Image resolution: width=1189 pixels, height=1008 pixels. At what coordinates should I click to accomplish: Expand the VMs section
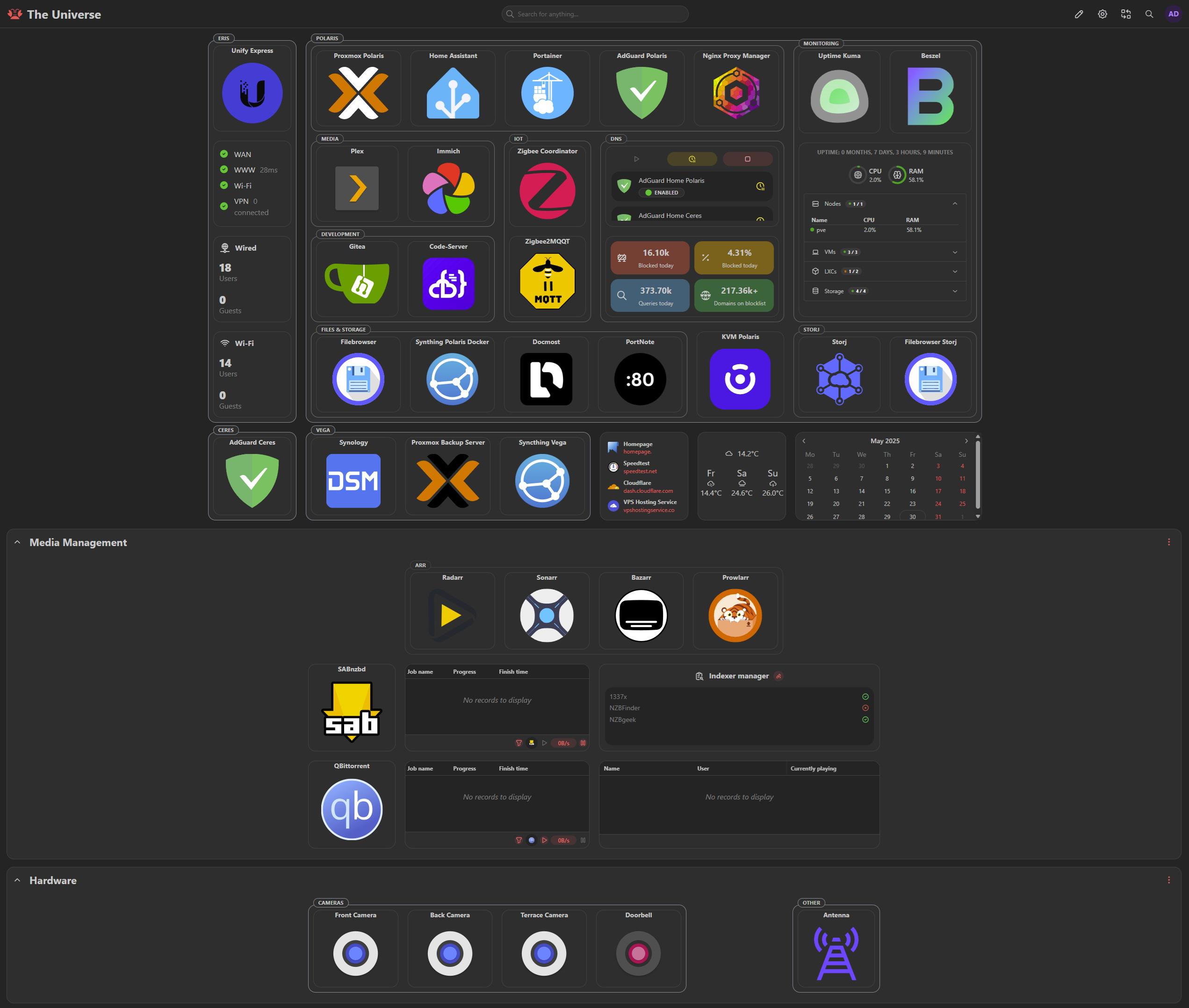(x=885, y=252)
